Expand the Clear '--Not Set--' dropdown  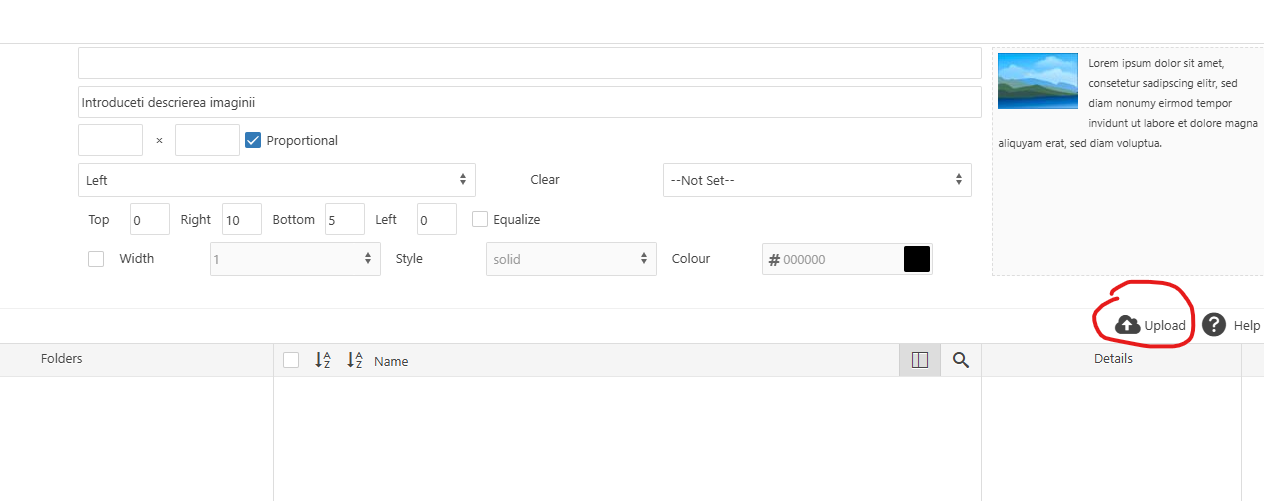(816, 180)
